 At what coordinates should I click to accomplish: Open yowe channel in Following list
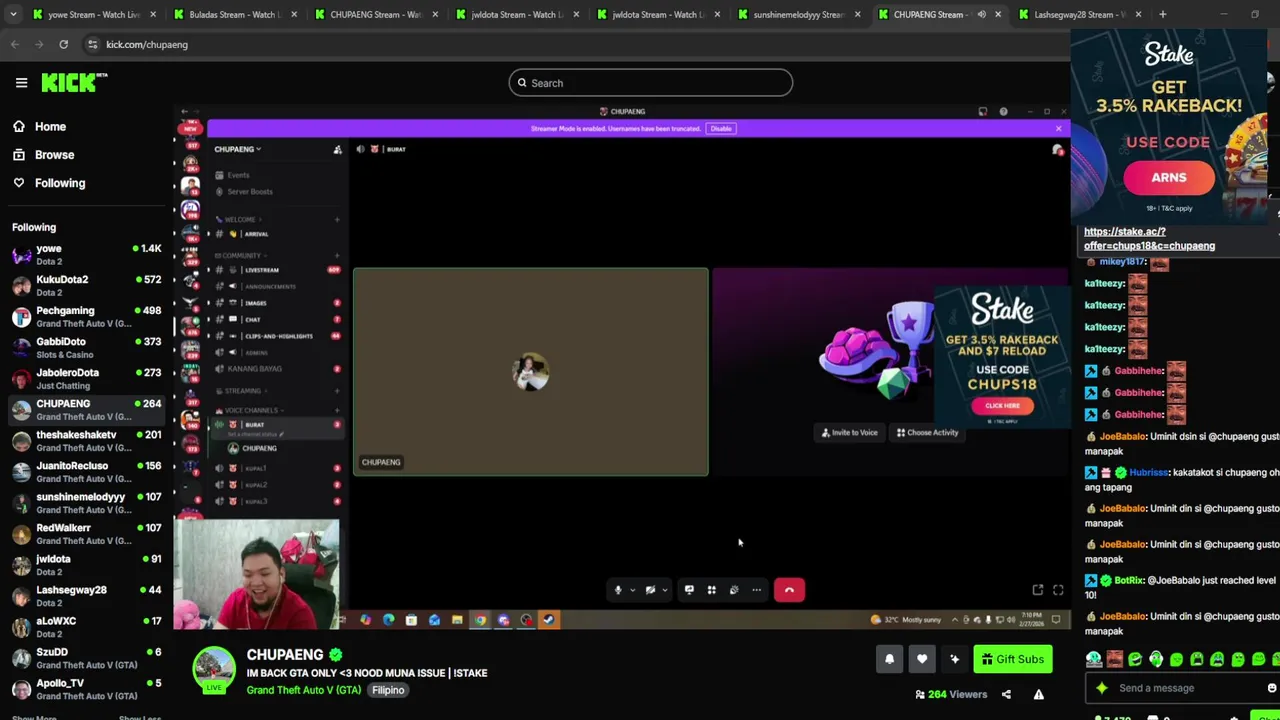[85, 255]
